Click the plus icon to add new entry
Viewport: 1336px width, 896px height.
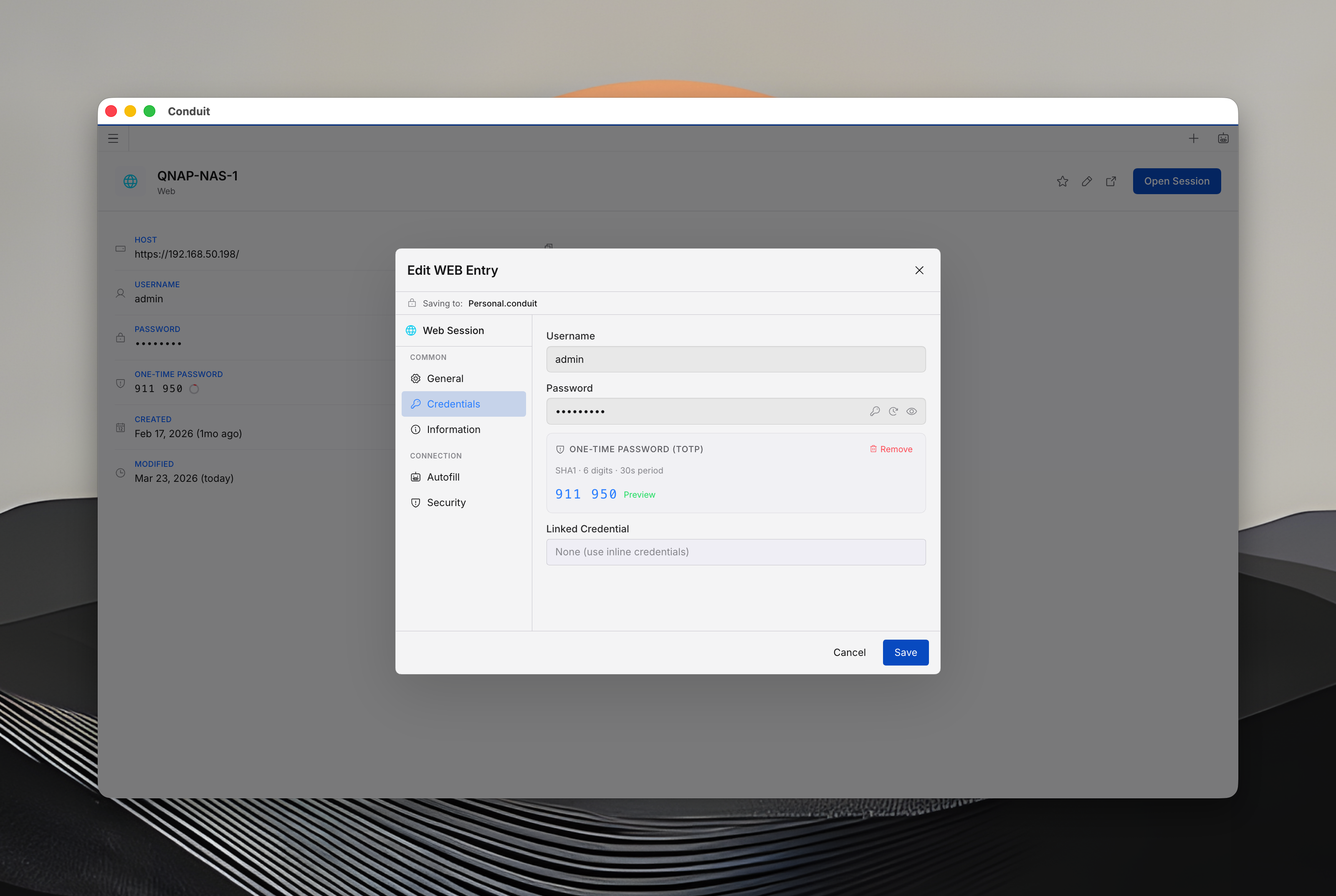coord(1194,138)
